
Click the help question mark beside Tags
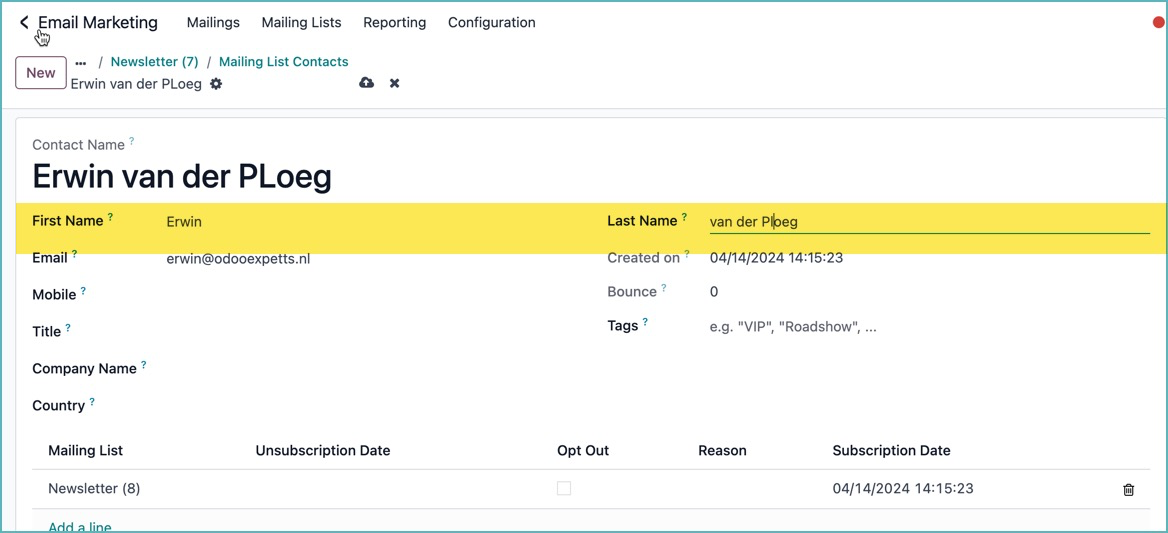pyautogui.click(x=645, y=322)
